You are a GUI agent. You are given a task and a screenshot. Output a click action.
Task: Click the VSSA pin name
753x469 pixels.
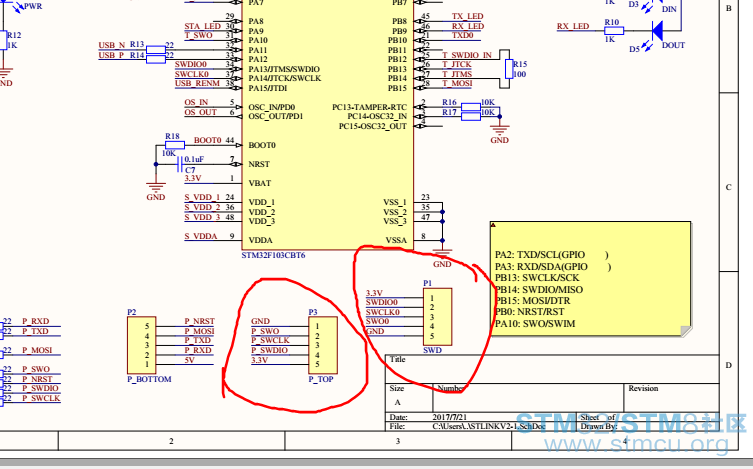click(396, 241)
